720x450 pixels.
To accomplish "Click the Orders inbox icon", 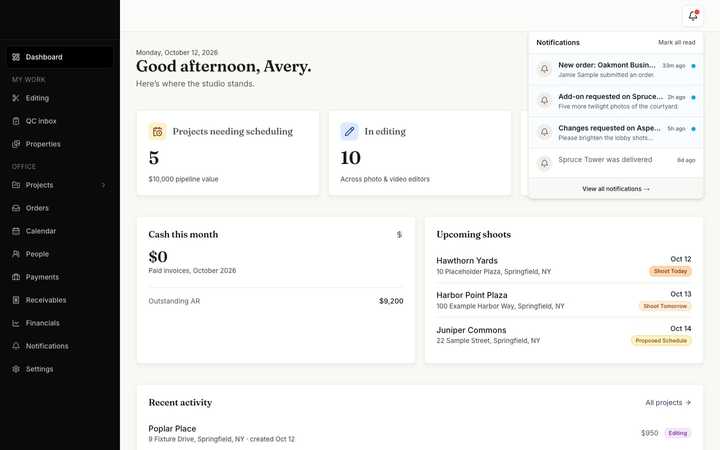I will pos(16,208).
